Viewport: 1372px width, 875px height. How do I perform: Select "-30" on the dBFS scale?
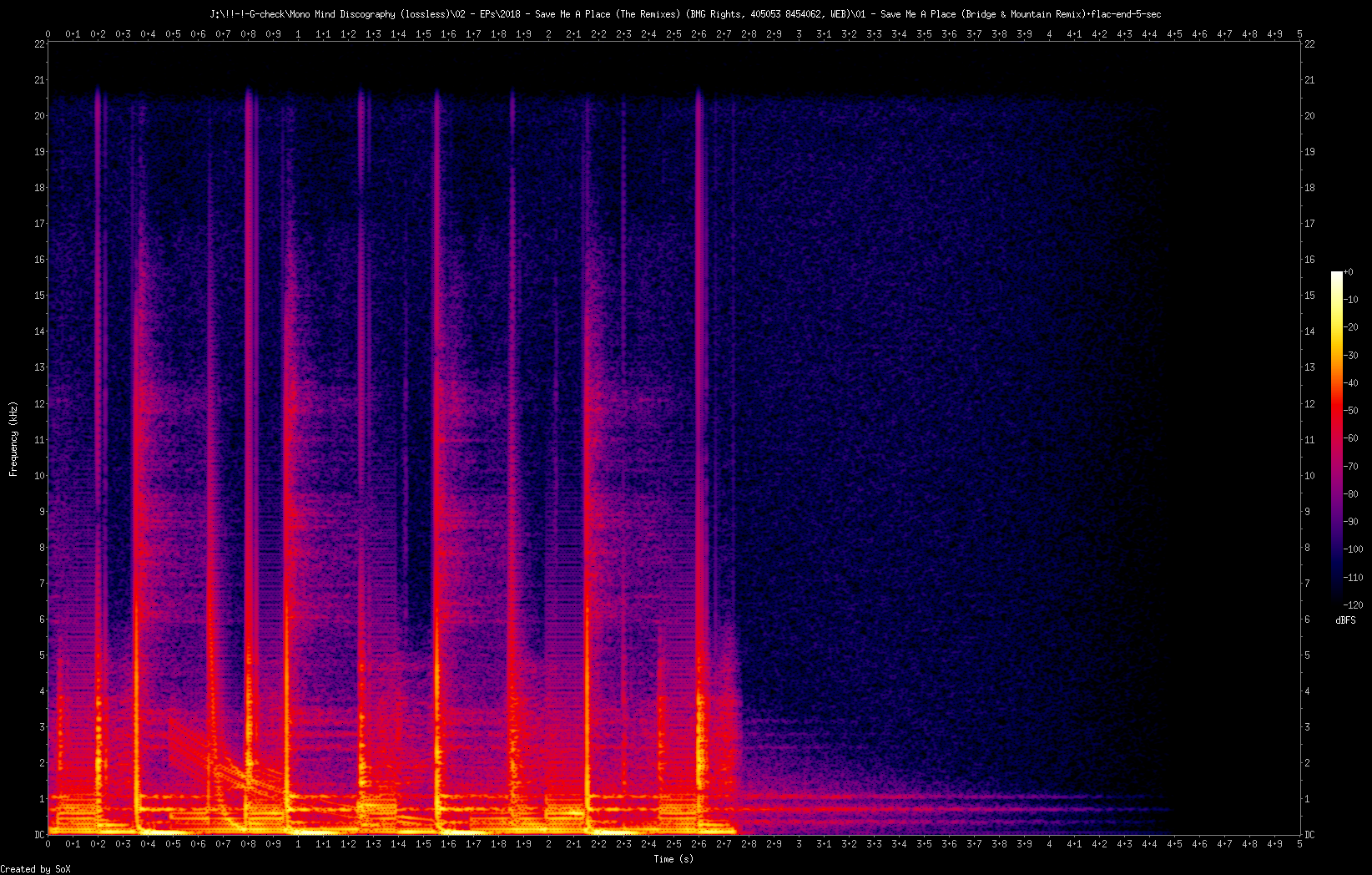(1351, 356)
